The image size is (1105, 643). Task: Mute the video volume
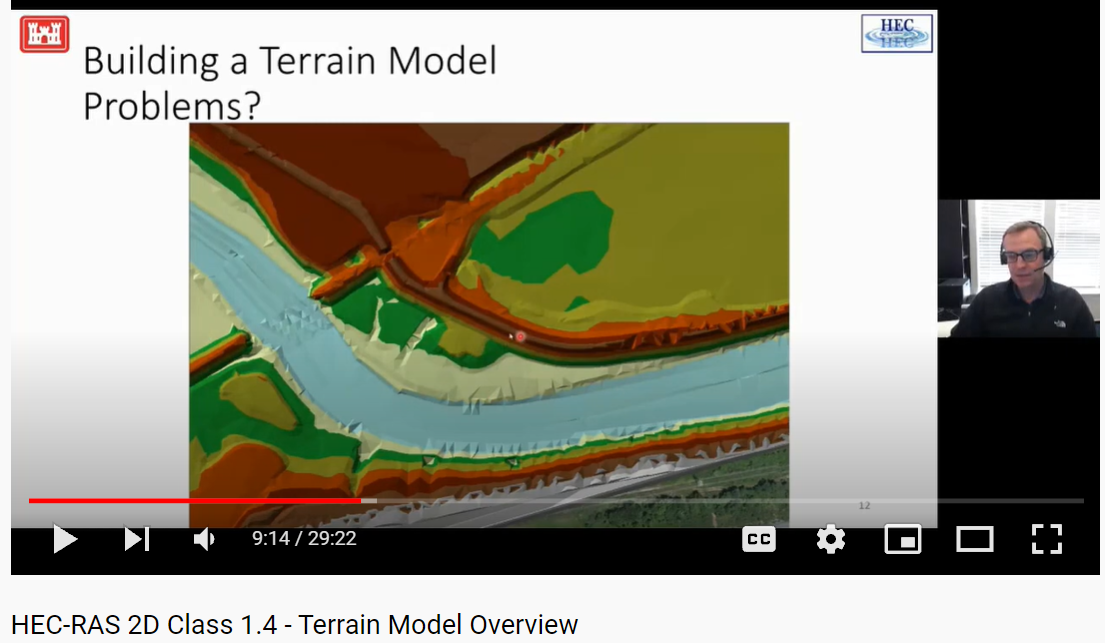click(204, 539)
